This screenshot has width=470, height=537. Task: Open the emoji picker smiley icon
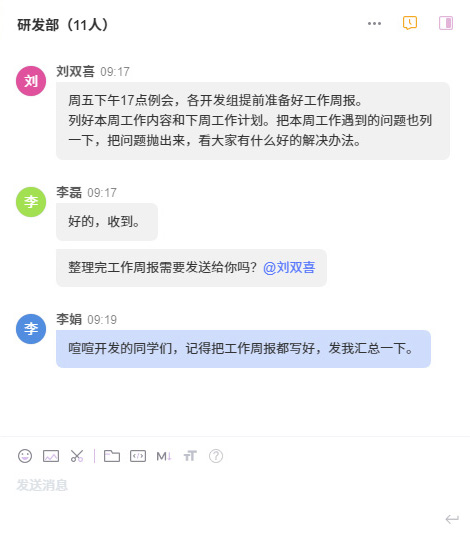tap(25, 456)
